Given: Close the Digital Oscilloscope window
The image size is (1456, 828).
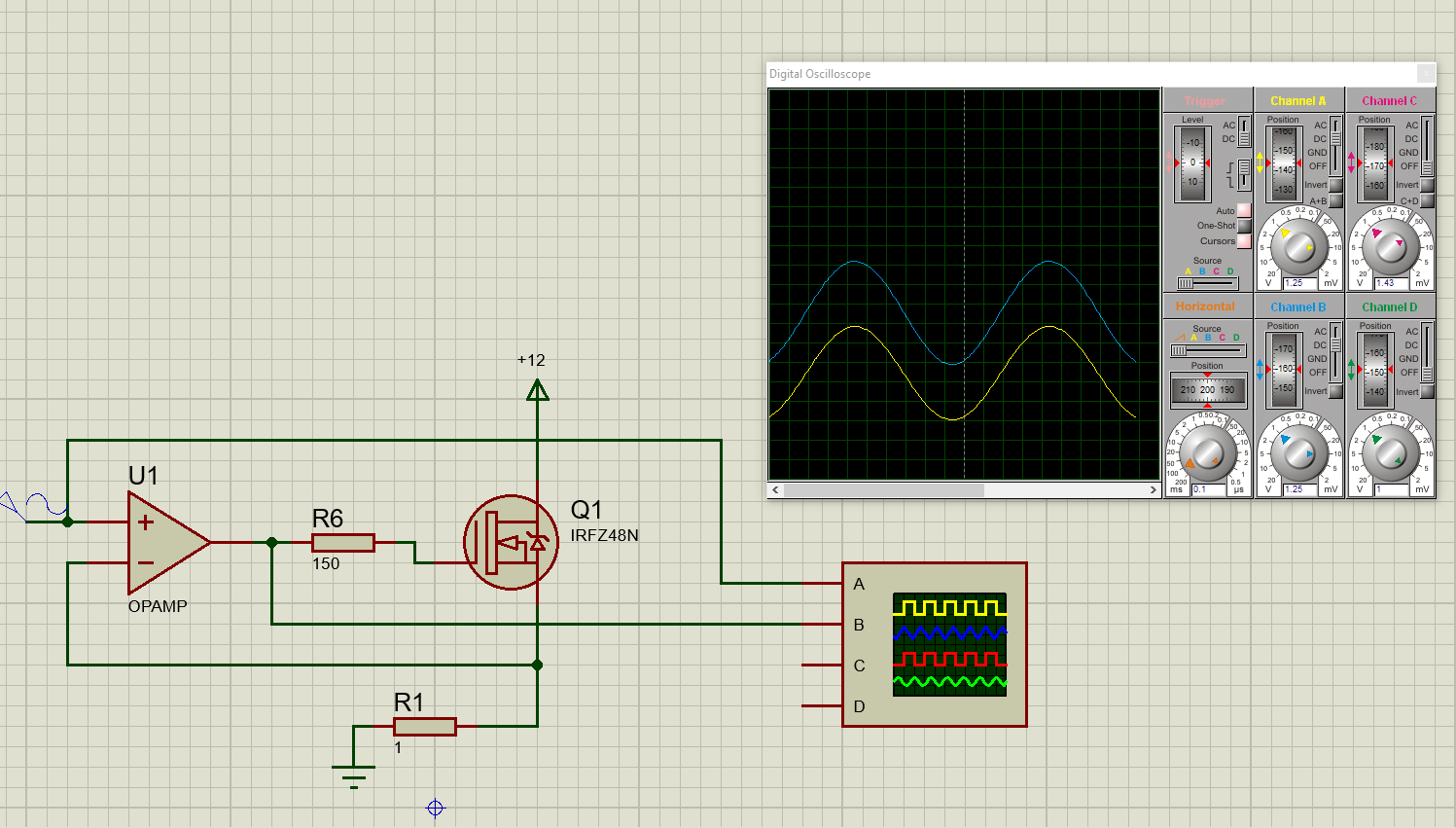Looking at the screenshot, I should click(1426, 73).
